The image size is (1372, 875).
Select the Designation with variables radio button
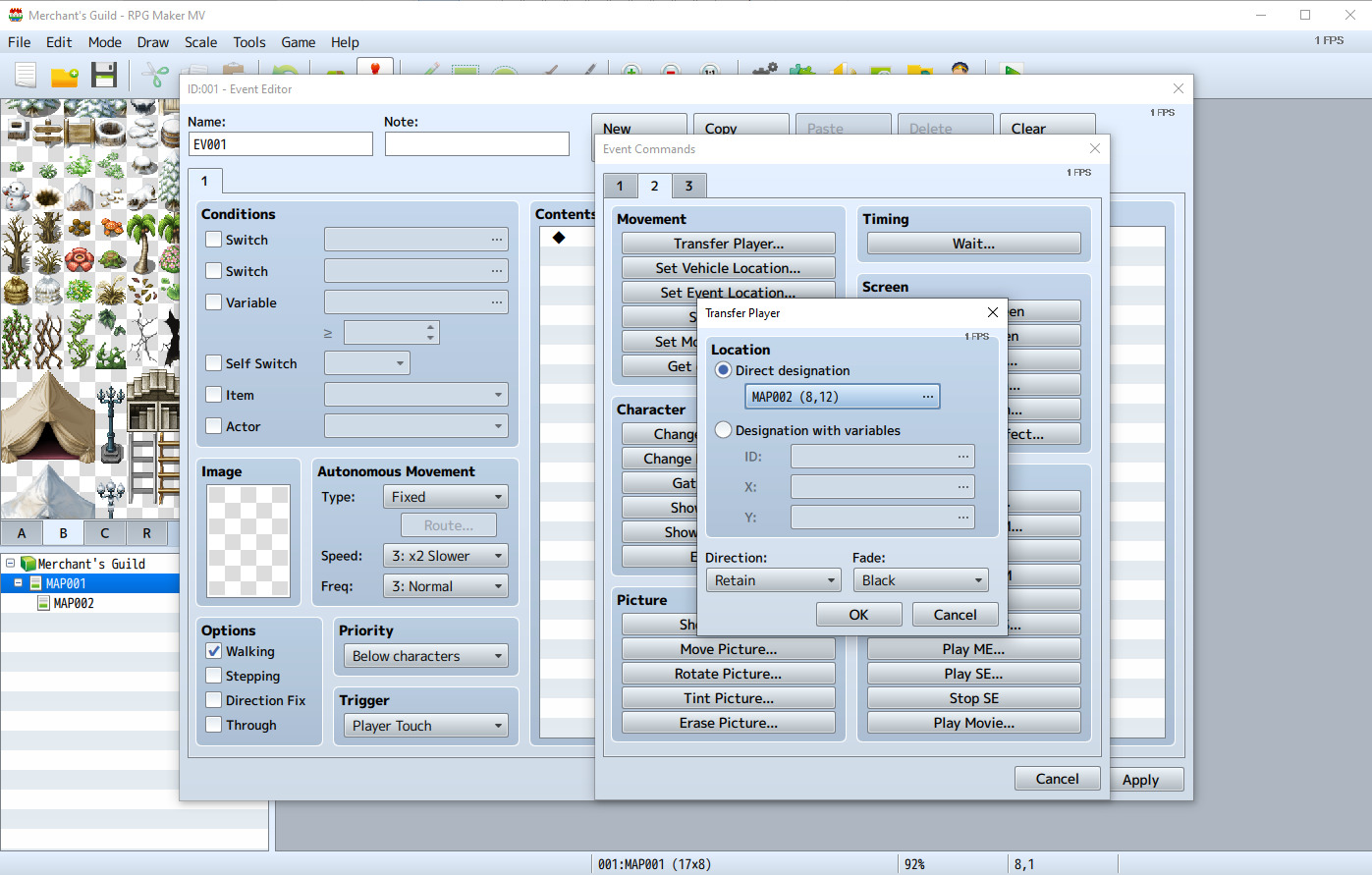724,430
